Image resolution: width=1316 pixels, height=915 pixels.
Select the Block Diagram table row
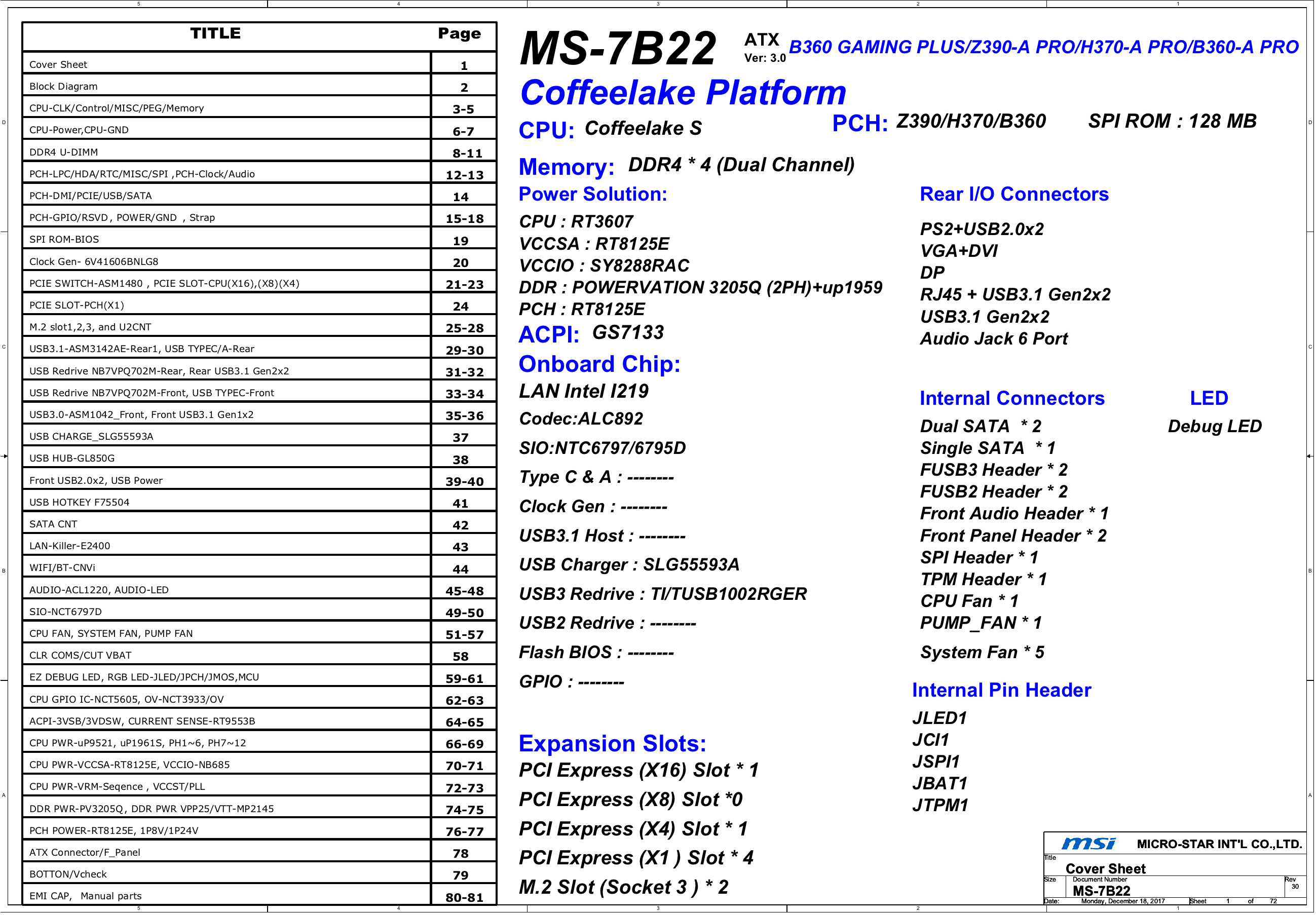coord(259,86)
